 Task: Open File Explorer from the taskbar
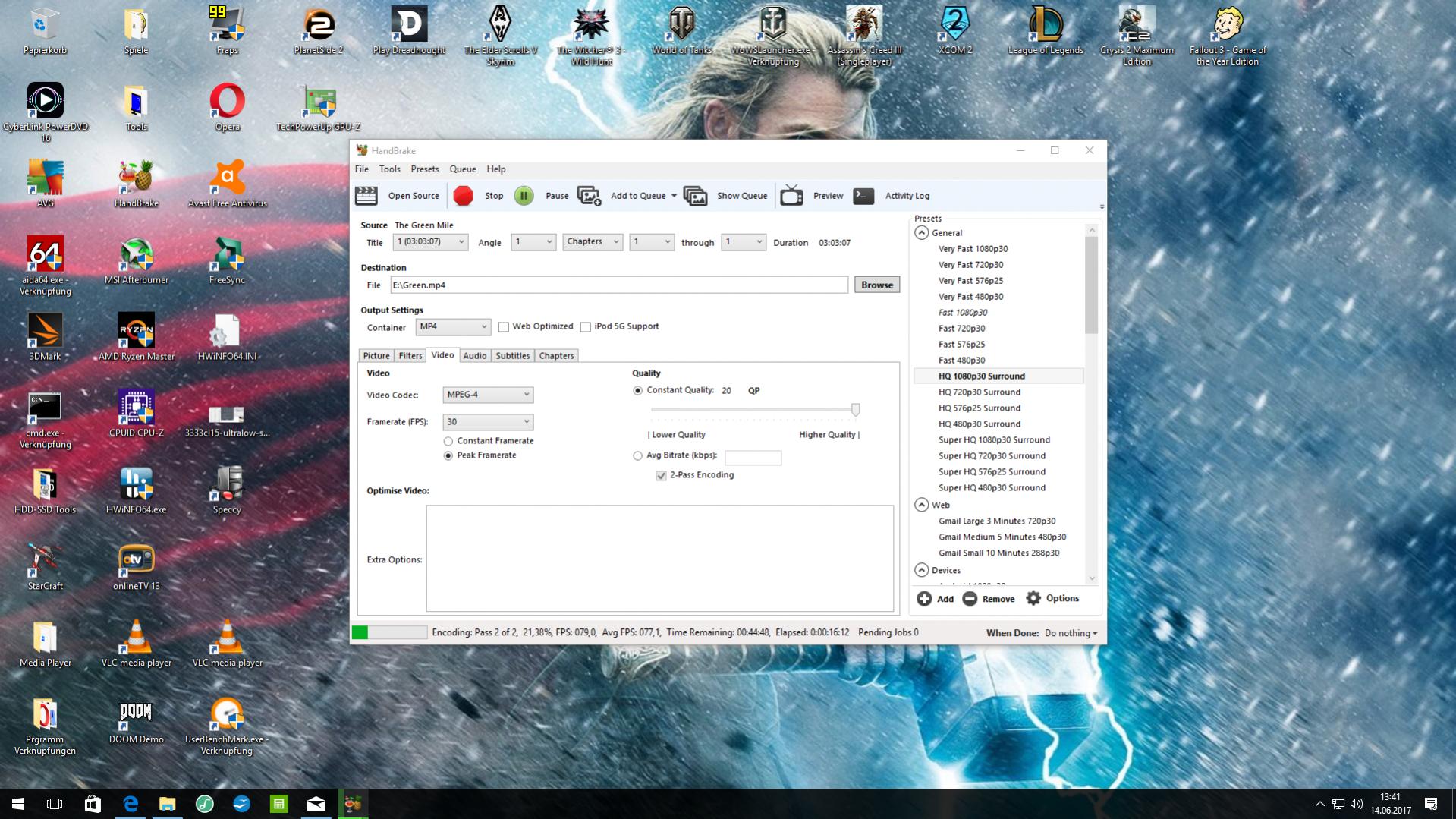pos(168,804)
